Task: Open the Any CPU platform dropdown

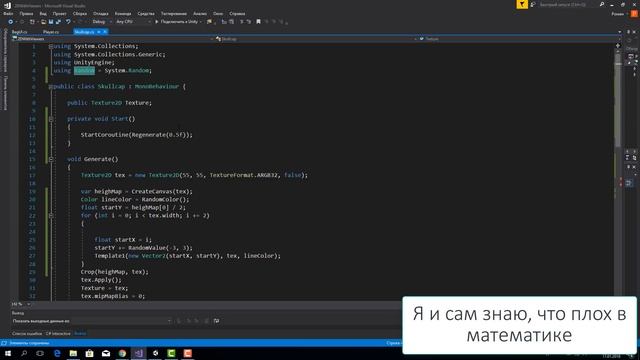Action: (x=133, y=22)
